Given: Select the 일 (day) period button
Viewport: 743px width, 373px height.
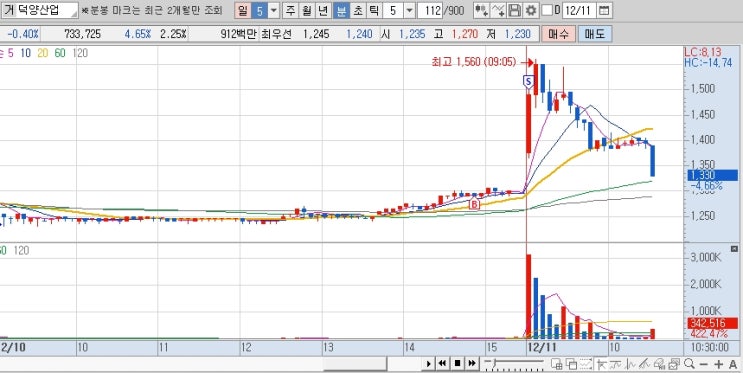Looking at the screenshot, I should (x=243, y=10).
